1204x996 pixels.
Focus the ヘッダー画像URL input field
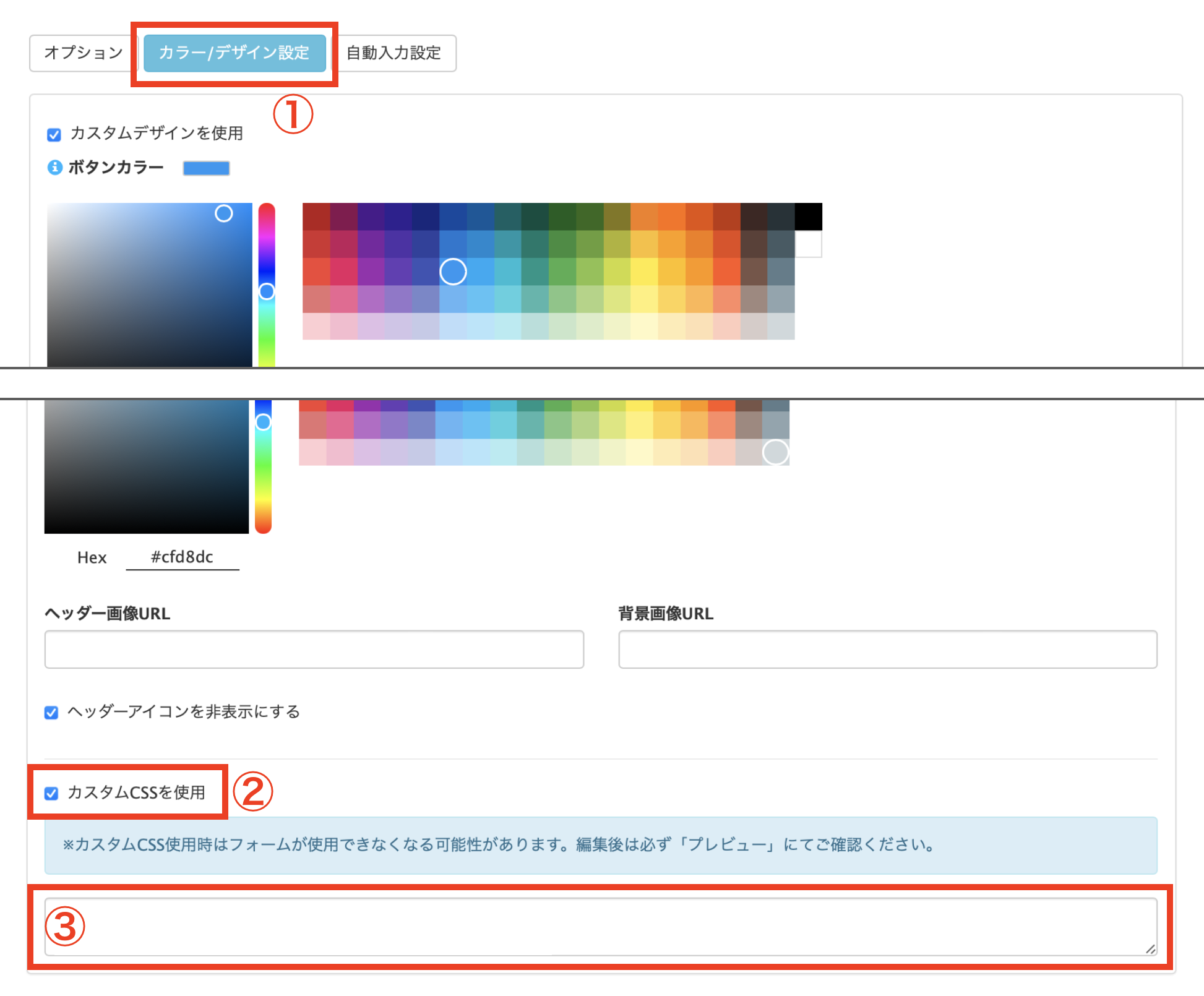314,650
